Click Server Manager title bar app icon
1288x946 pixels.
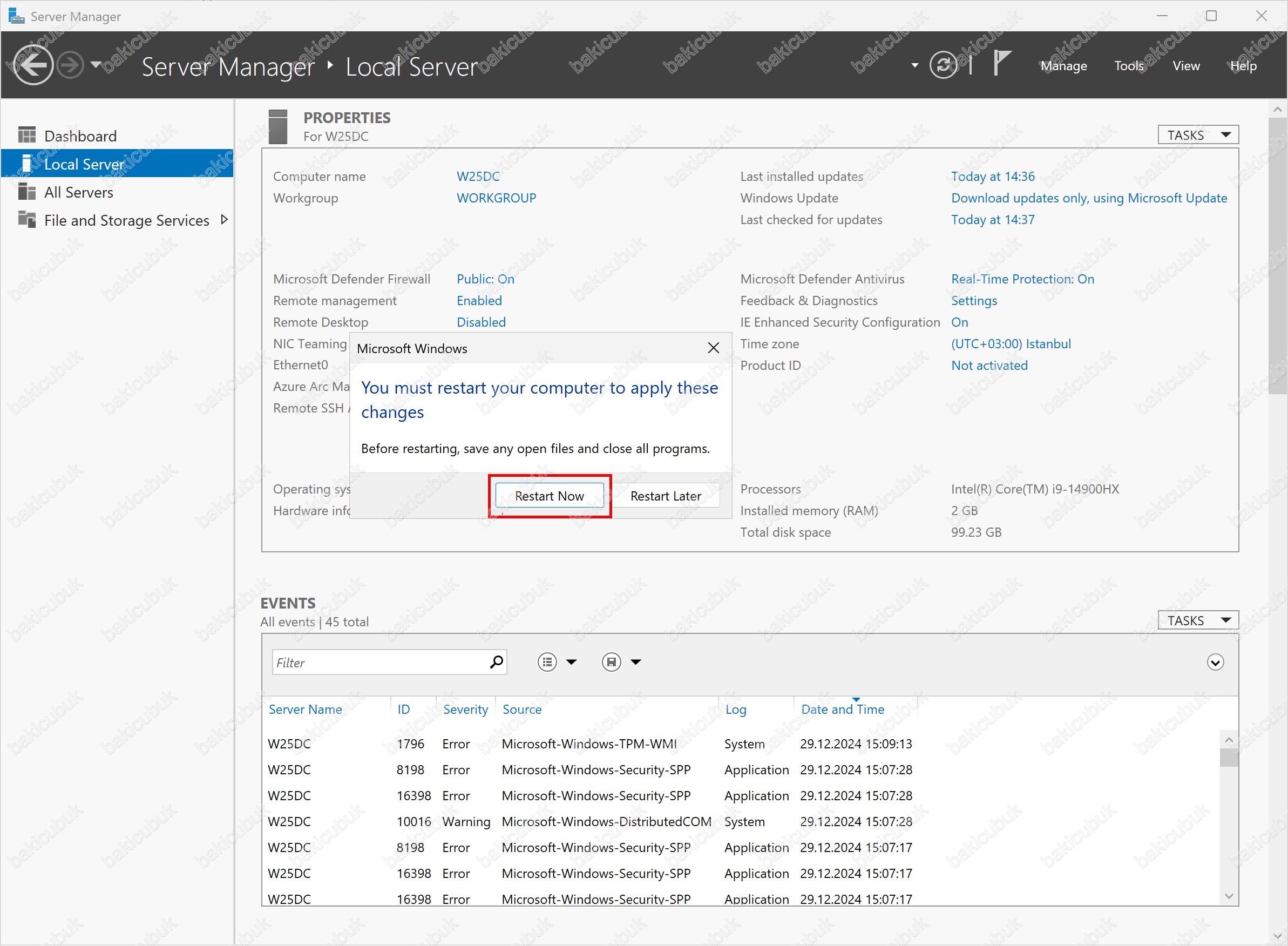pos(16,16)
